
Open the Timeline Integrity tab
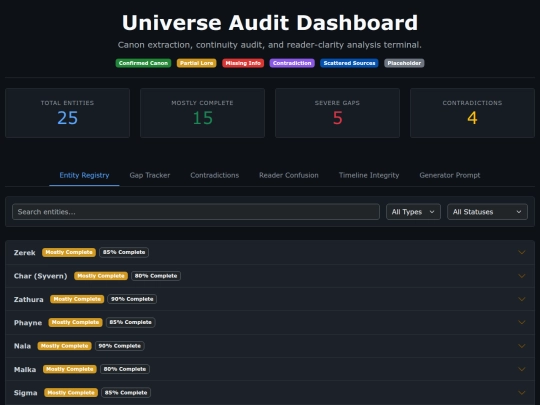[x=369, y=175]
